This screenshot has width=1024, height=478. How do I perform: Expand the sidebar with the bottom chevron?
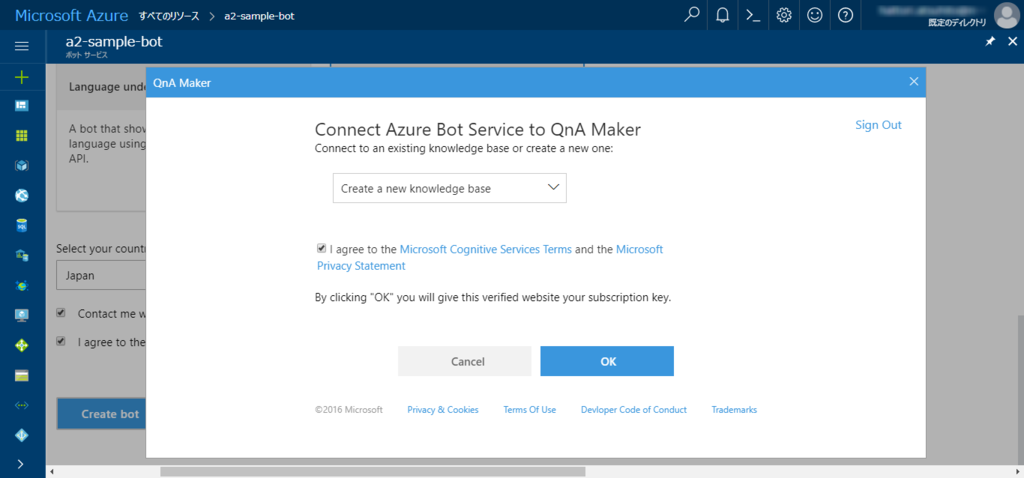(x=22, y=464)
